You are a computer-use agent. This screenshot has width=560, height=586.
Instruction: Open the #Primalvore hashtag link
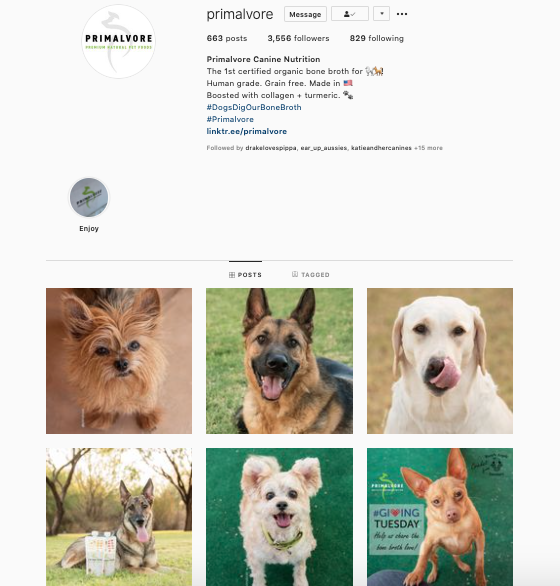point(230,119)
